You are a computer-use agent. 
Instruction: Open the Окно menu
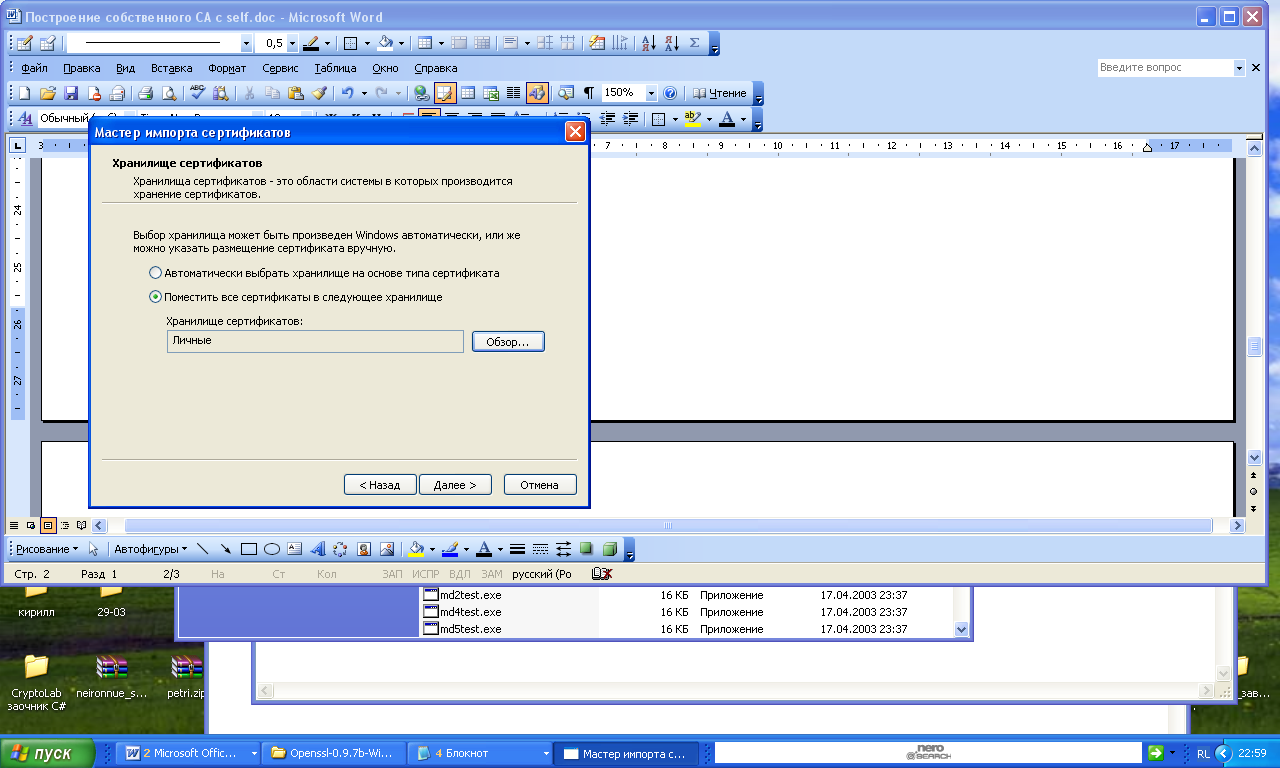[385, 69]
